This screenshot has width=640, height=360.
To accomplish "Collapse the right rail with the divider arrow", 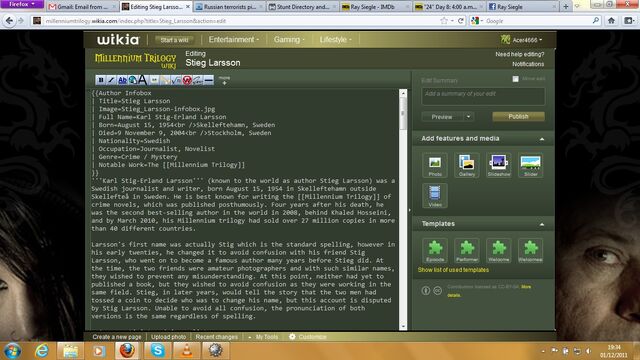I will 409,211.
